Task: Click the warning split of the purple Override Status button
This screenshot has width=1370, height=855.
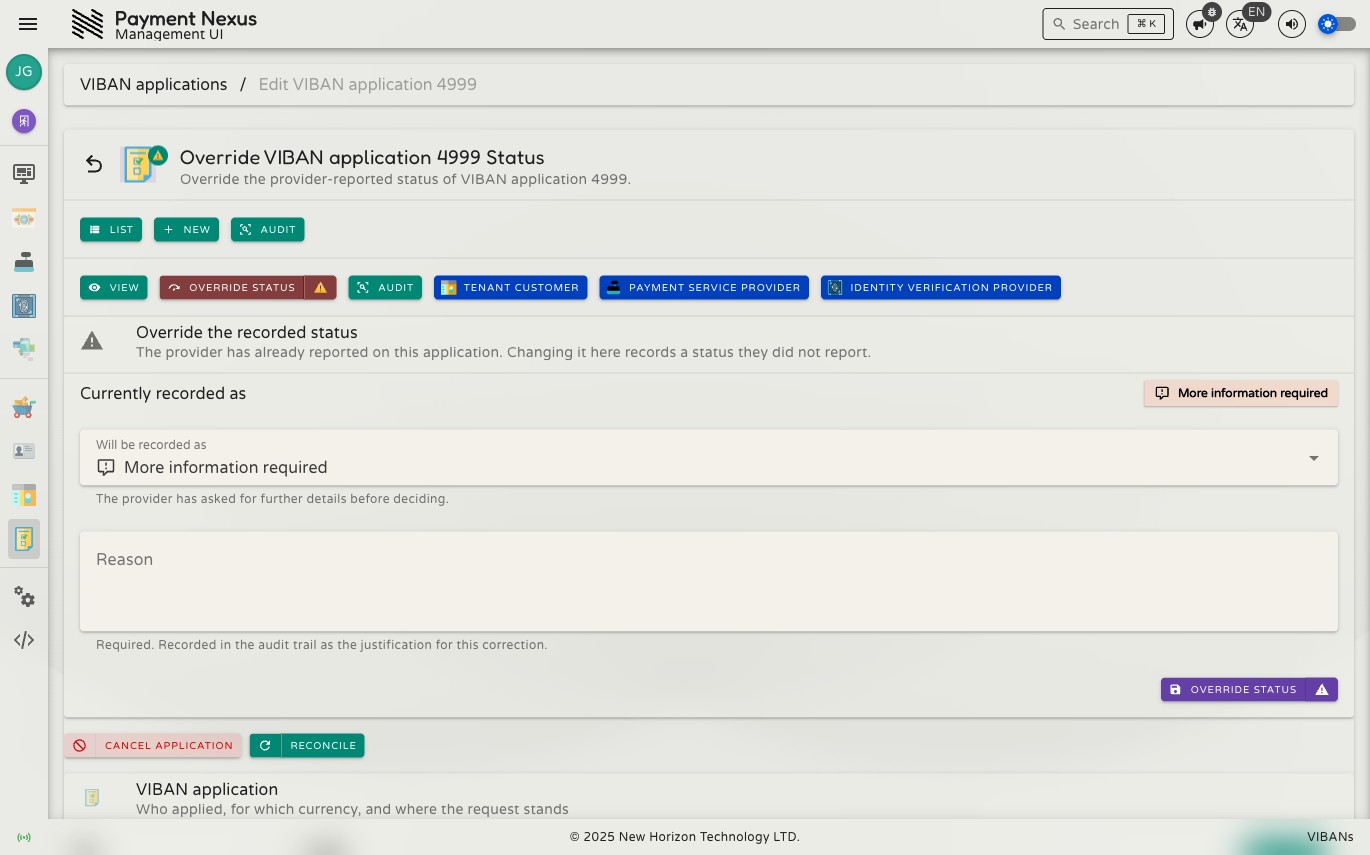Action: (x=1322, y=690)
